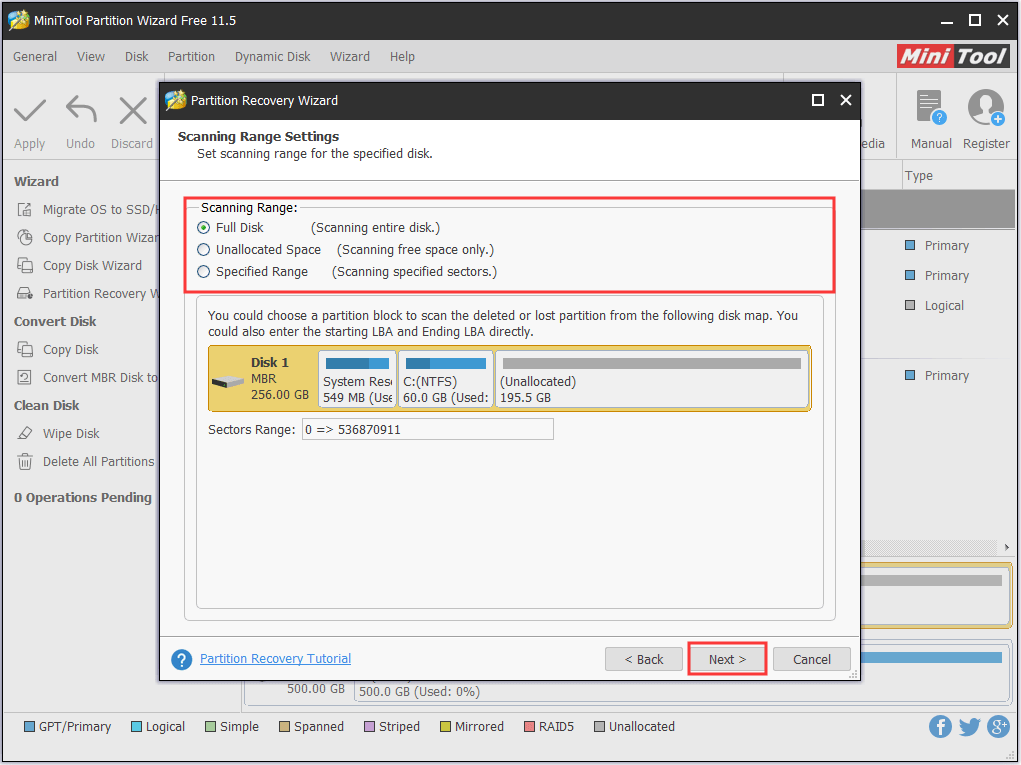Image resolution: width=1021 pixels, height=765 pixels.
Task: Click the Convert Disk section heading
Action: coord(55,322)
